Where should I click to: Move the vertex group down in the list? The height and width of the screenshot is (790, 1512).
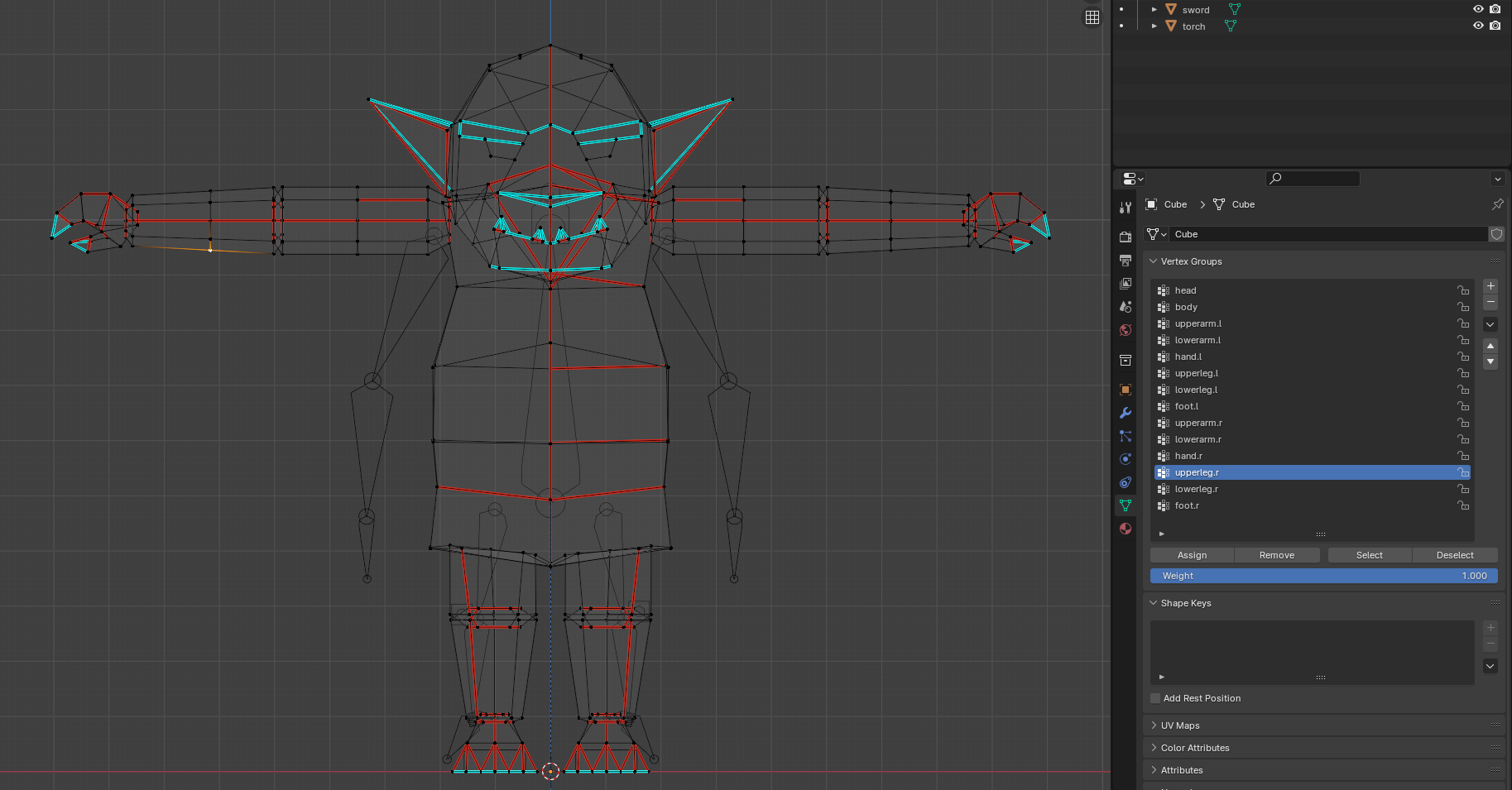[x=1490, y=361]
